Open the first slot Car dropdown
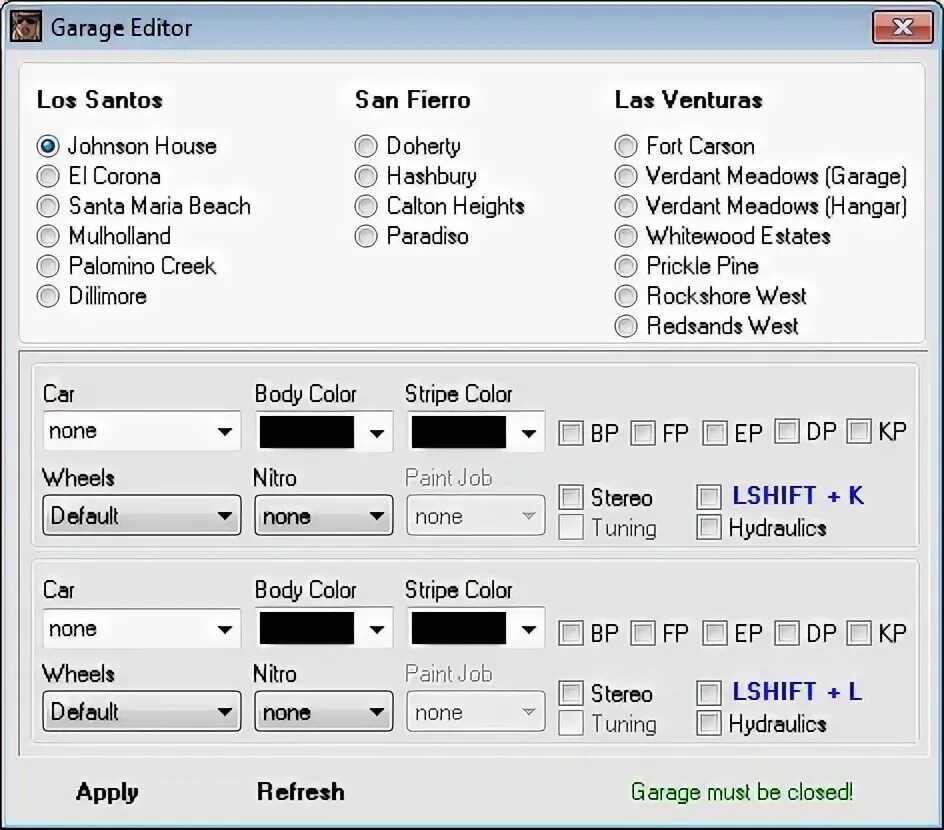This screenshot has width=944, height=830. pos(141,431)
